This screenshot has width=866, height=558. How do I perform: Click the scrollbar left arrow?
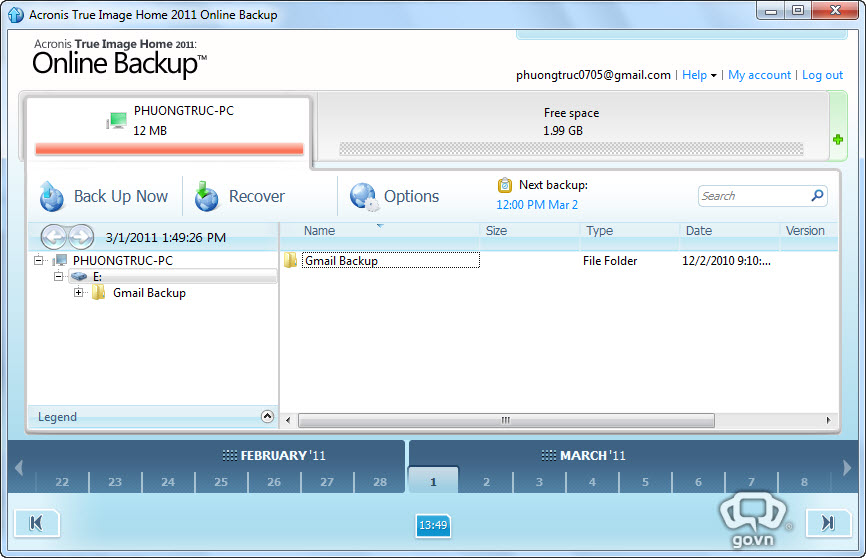coord(288,420)
